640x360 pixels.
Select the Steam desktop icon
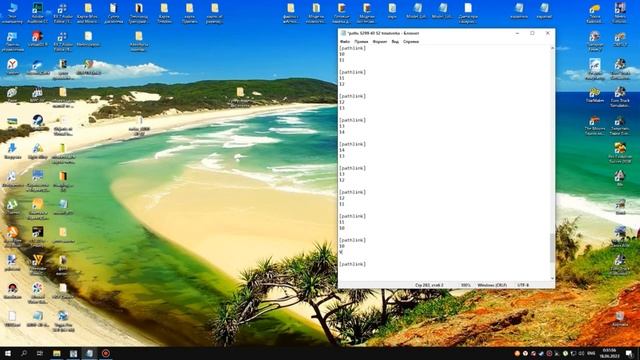click(38, 122)
